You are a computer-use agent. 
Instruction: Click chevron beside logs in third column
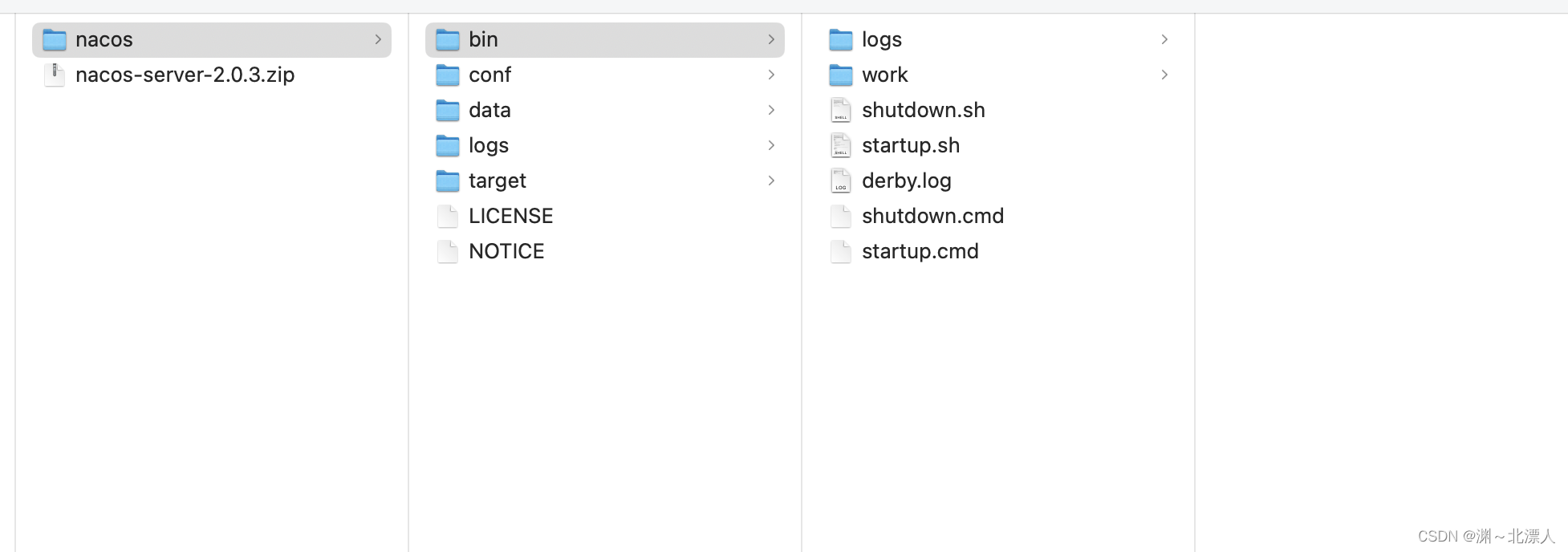1164,39
